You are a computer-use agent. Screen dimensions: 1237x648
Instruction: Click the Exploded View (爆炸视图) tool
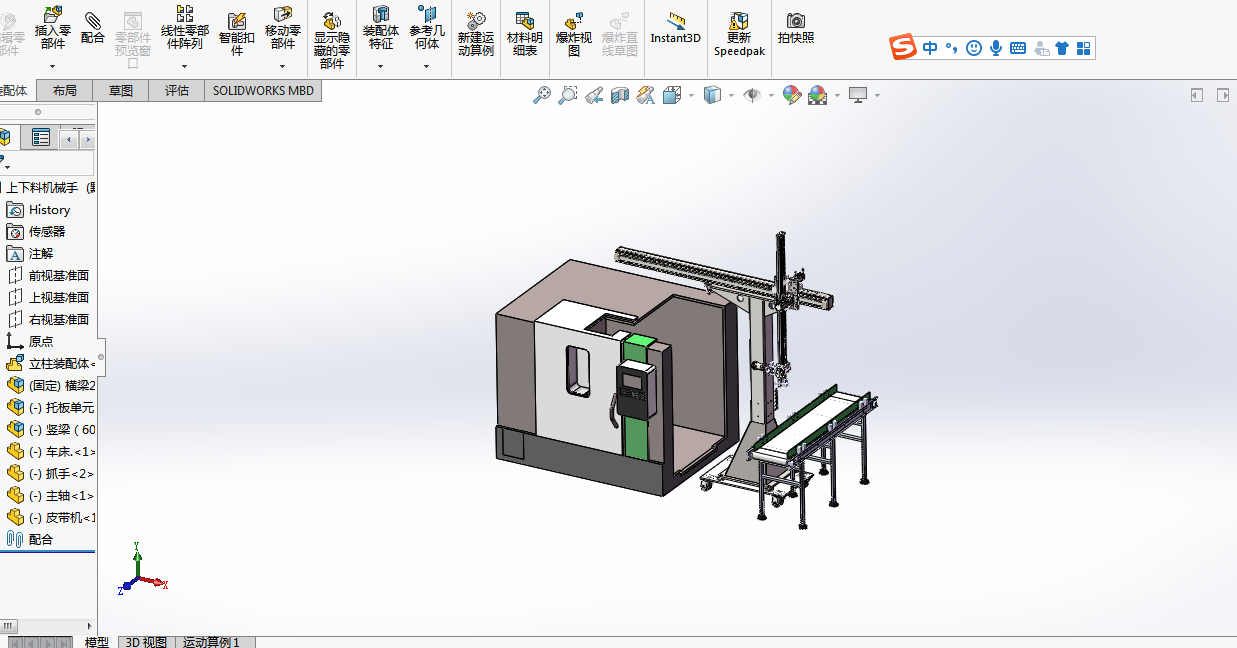pos(574,33)
